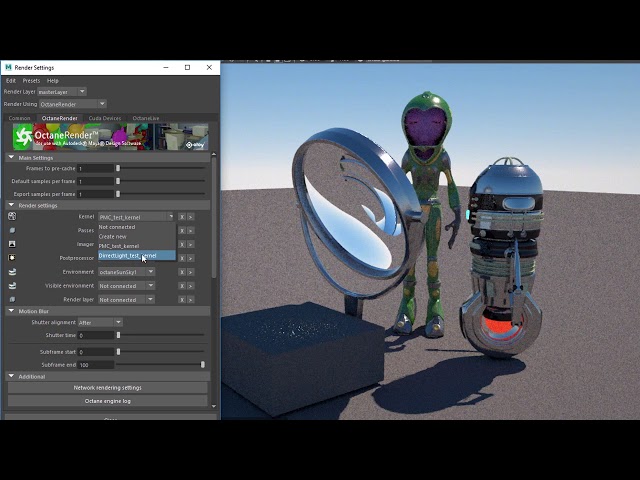Viewport: 640px width, 480px height.
Task: Open the Octane engine log
Action: [x=108, y=401]
